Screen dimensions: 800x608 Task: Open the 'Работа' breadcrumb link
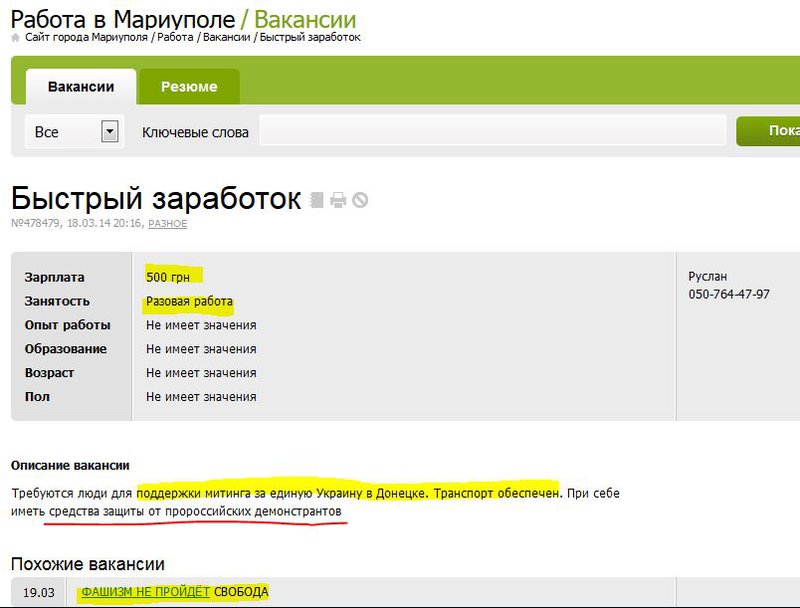pyautogui.click(x=175, y=37)
